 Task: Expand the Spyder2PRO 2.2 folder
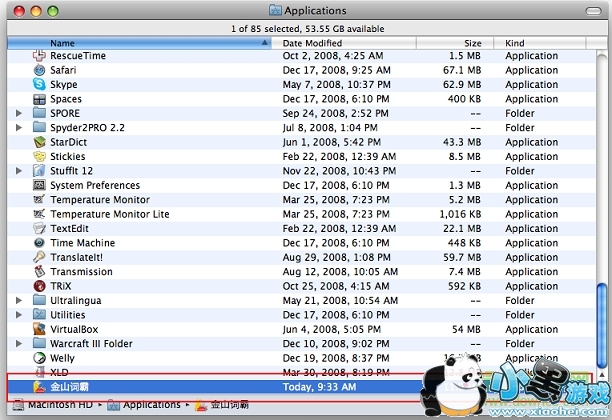pyautogui.click(x=19, y=128)
